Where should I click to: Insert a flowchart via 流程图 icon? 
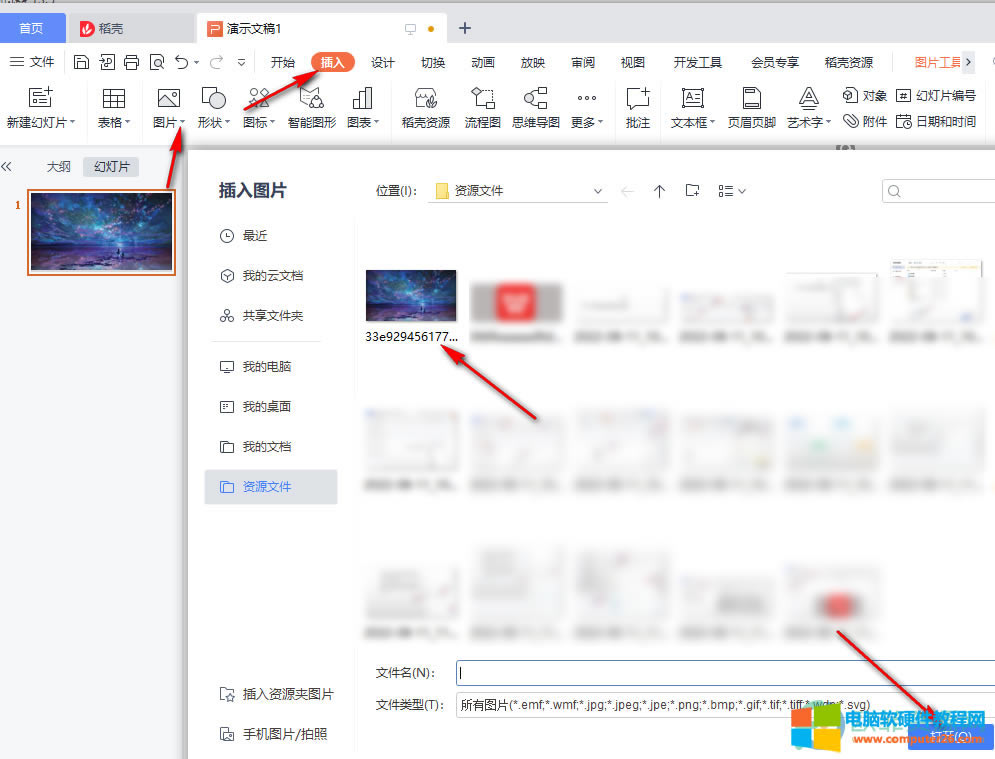(482, 99)
